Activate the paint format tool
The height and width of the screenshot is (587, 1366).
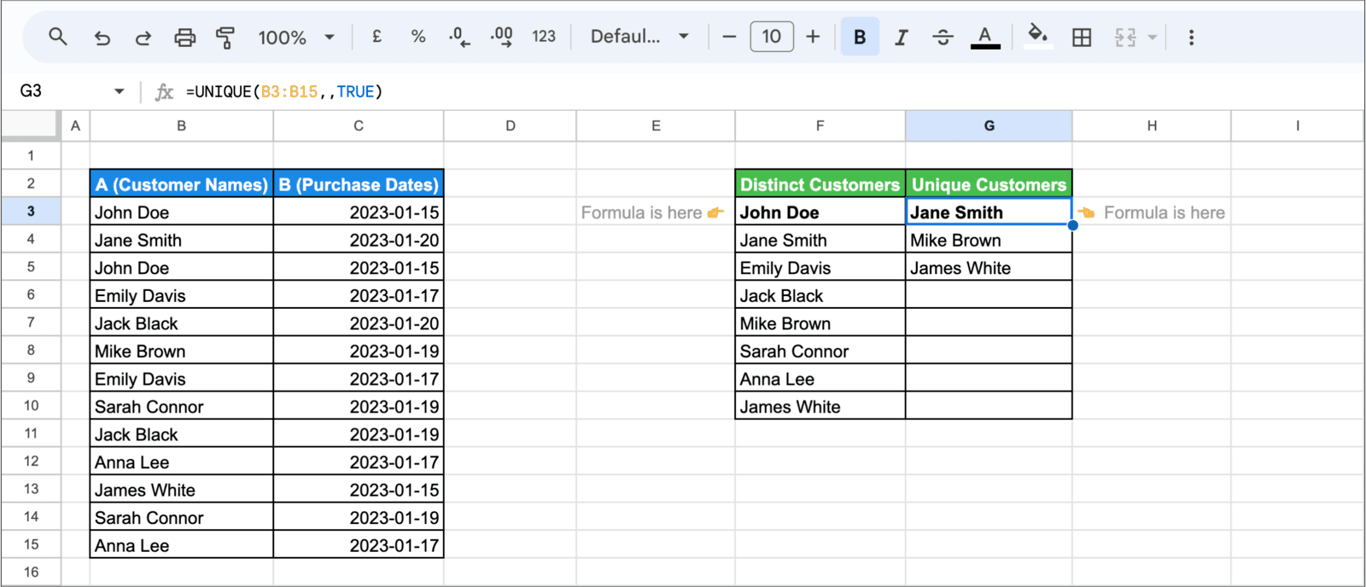tap(226, 38)
